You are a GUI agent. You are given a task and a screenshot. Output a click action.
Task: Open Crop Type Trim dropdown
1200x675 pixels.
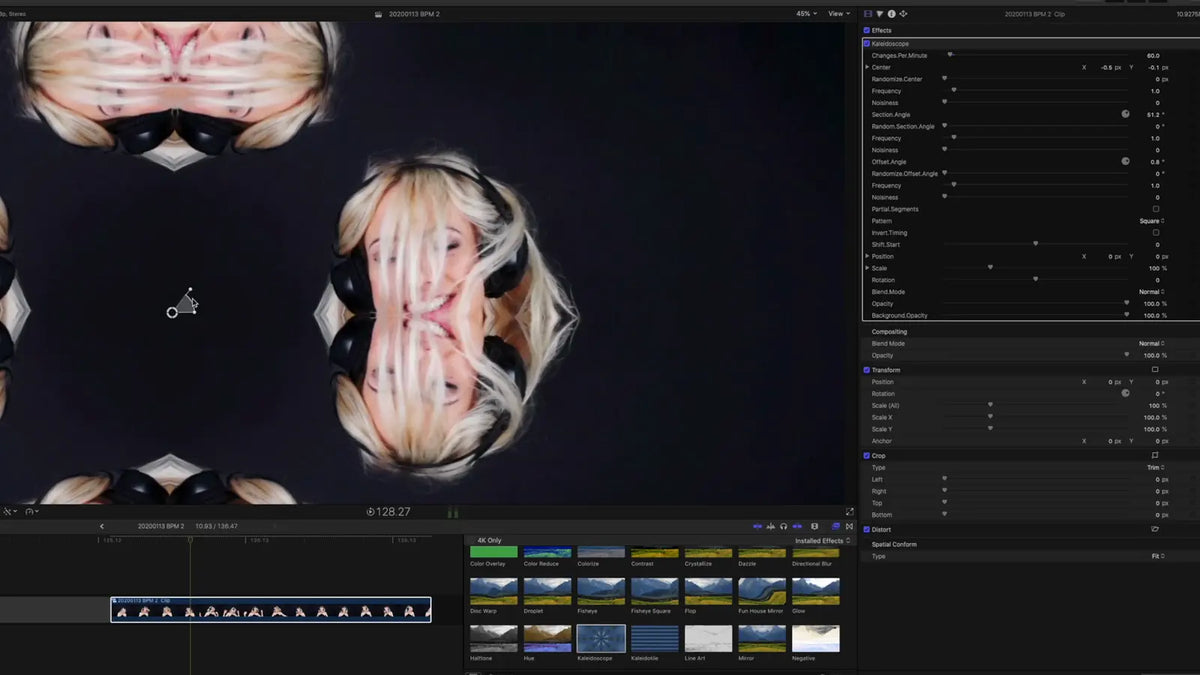pyautogui.click(x=1154, y=467)
